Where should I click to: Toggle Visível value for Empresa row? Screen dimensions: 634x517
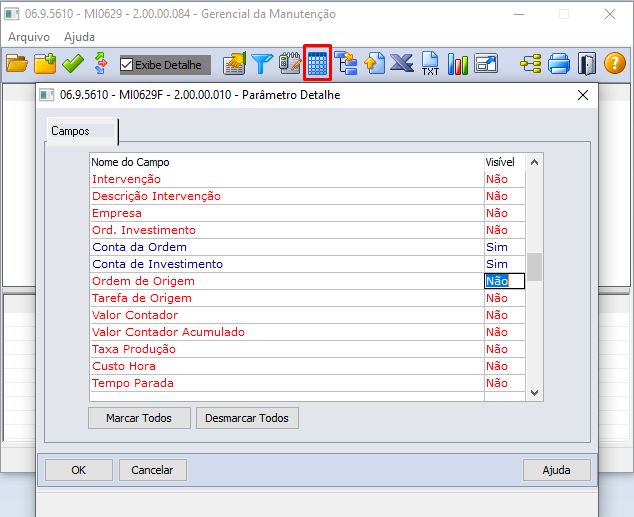tap(504, 213)
